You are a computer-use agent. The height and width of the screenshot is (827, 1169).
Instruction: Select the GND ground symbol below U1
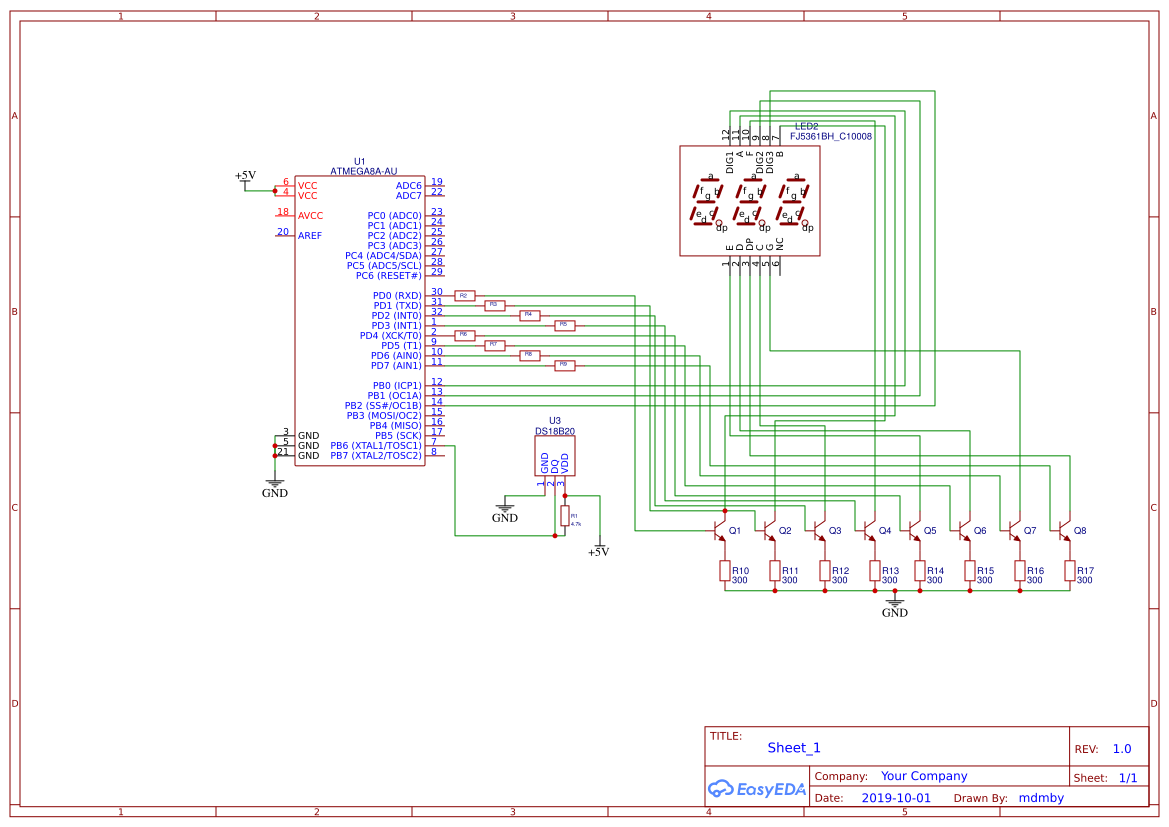(275, 482)
